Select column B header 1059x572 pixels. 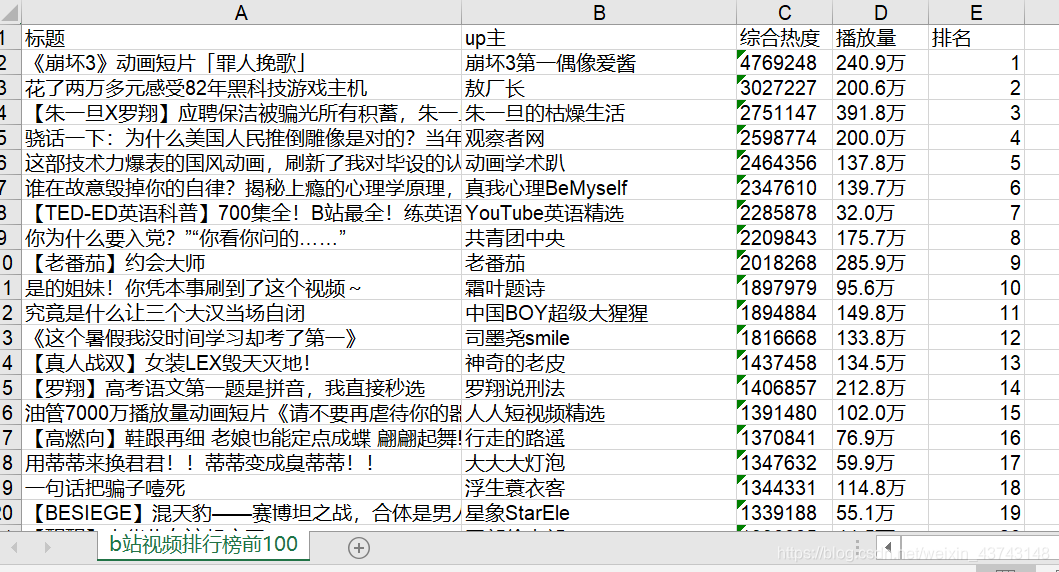[599, 12]
